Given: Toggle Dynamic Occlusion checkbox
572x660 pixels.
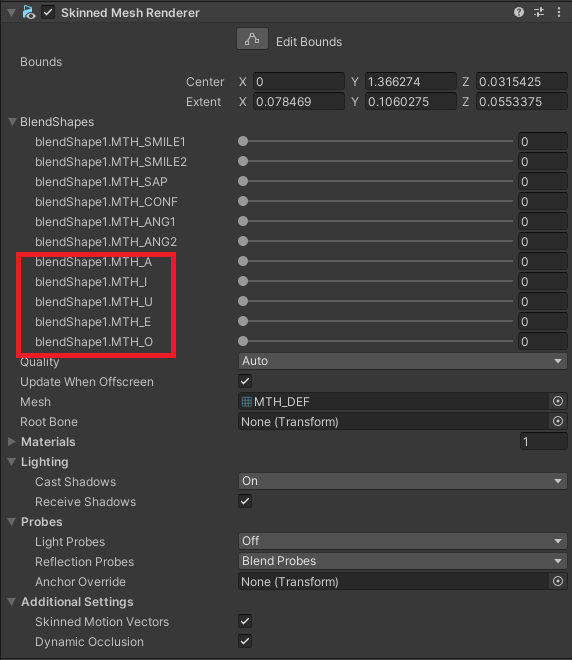Looking at the screenshot, I should pos(245,641).
